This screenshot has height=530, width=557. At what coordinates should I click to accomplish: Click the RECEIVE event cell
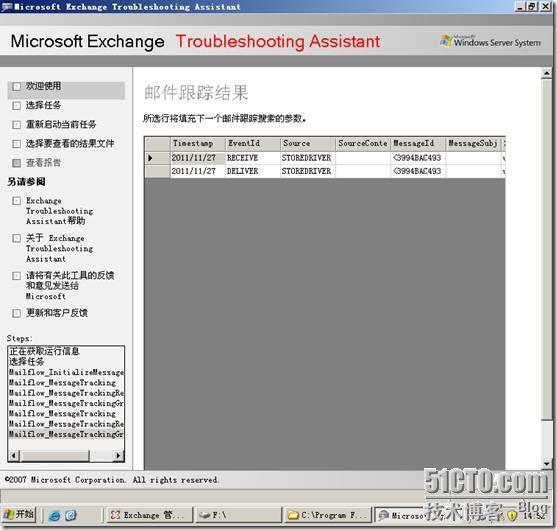pos(253,158)
